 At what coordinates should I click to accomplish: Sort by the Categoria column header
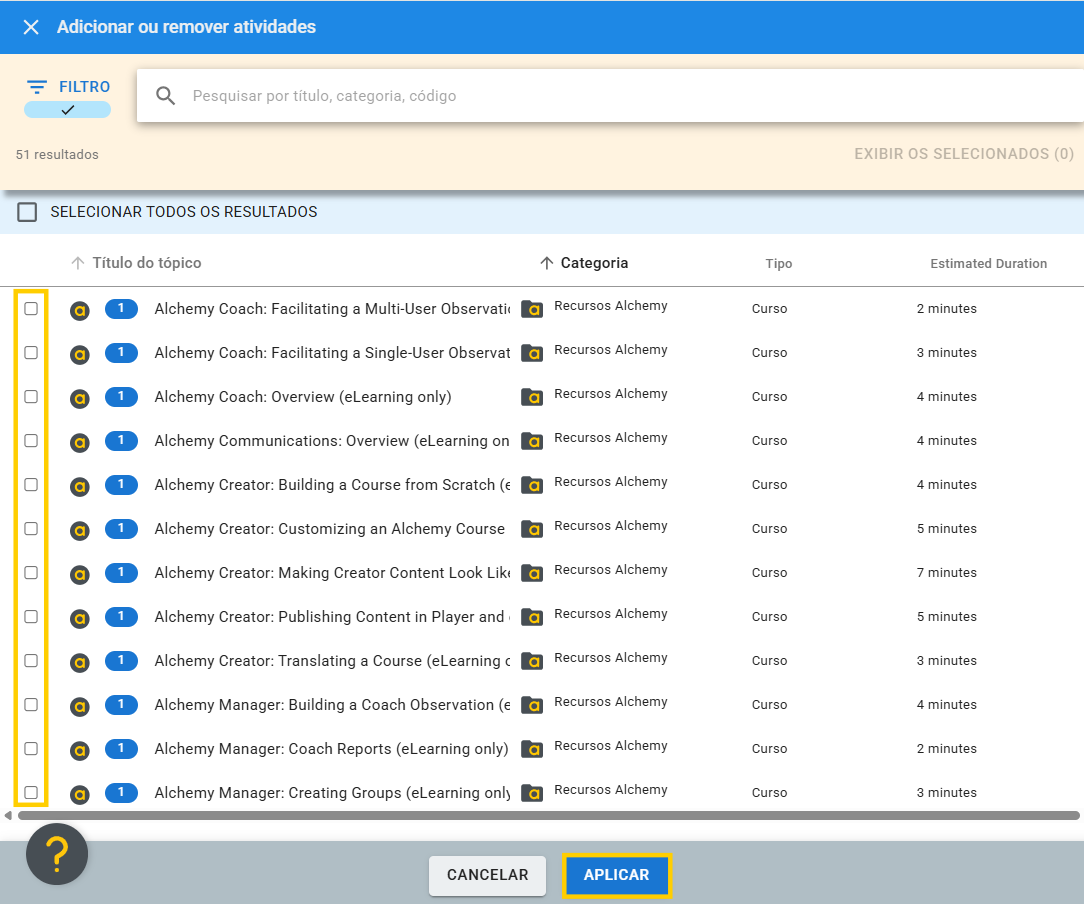tap(594, 263)
